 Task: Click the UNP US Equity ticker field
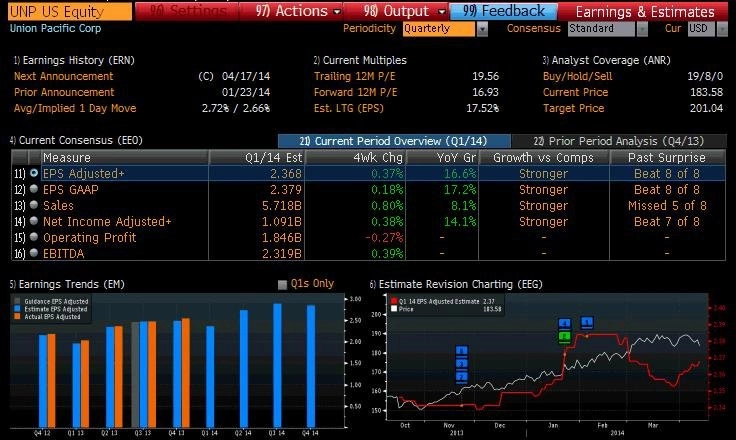70,12
